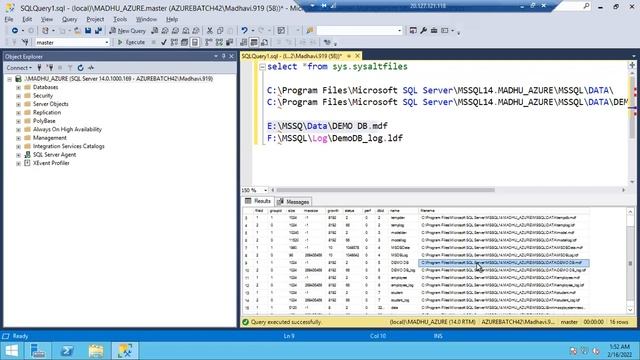This screenshot has width=640, height=360.
Task: Click the Execute button
Action: tap(131, 42)
